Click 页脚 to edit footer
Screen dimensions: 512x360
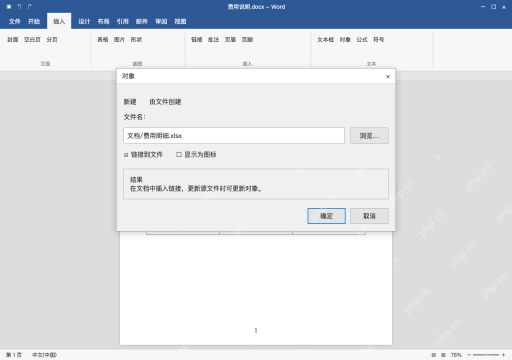[x=247, y=39]
